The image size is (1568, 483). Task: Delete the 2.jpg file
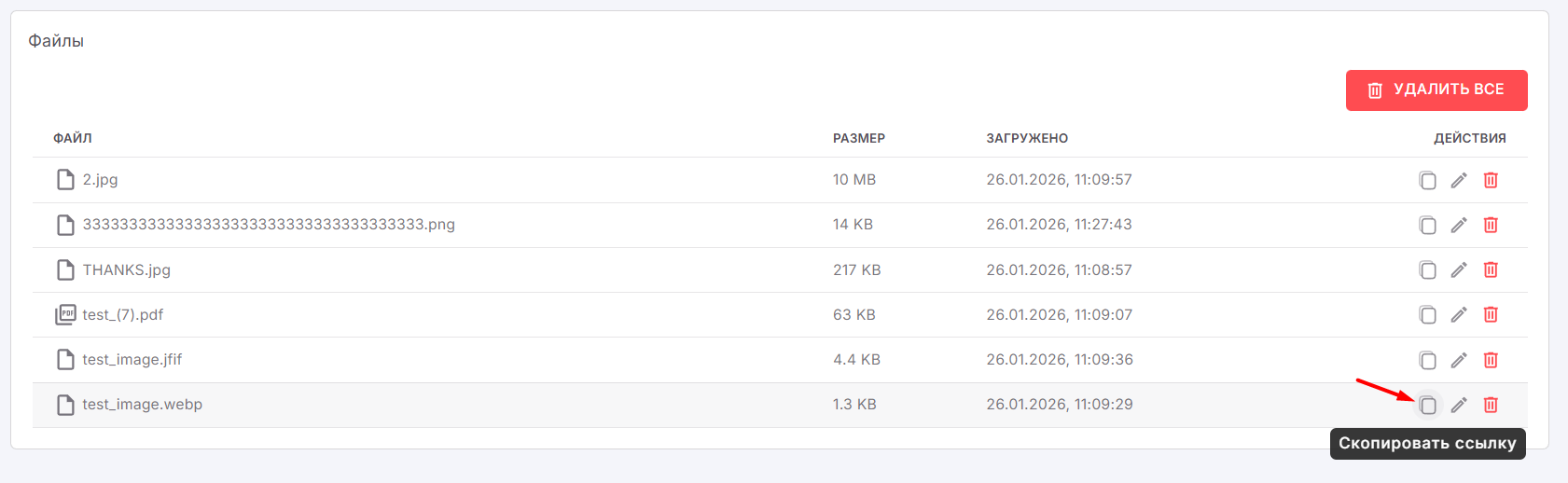(1491, 180)
